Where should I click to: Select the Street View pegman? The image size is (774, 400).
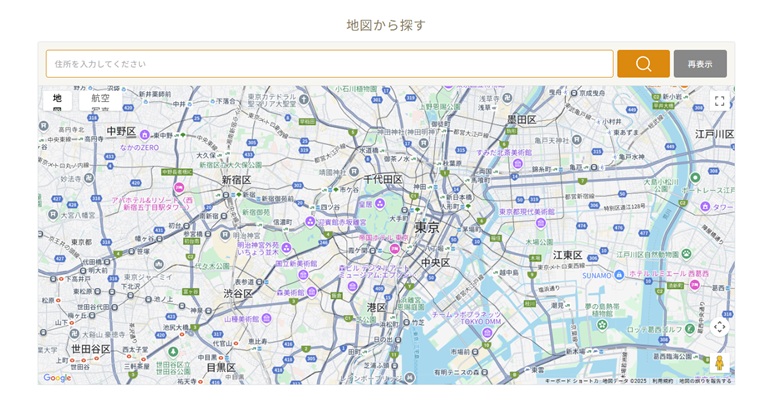click(x=720, y=363)
